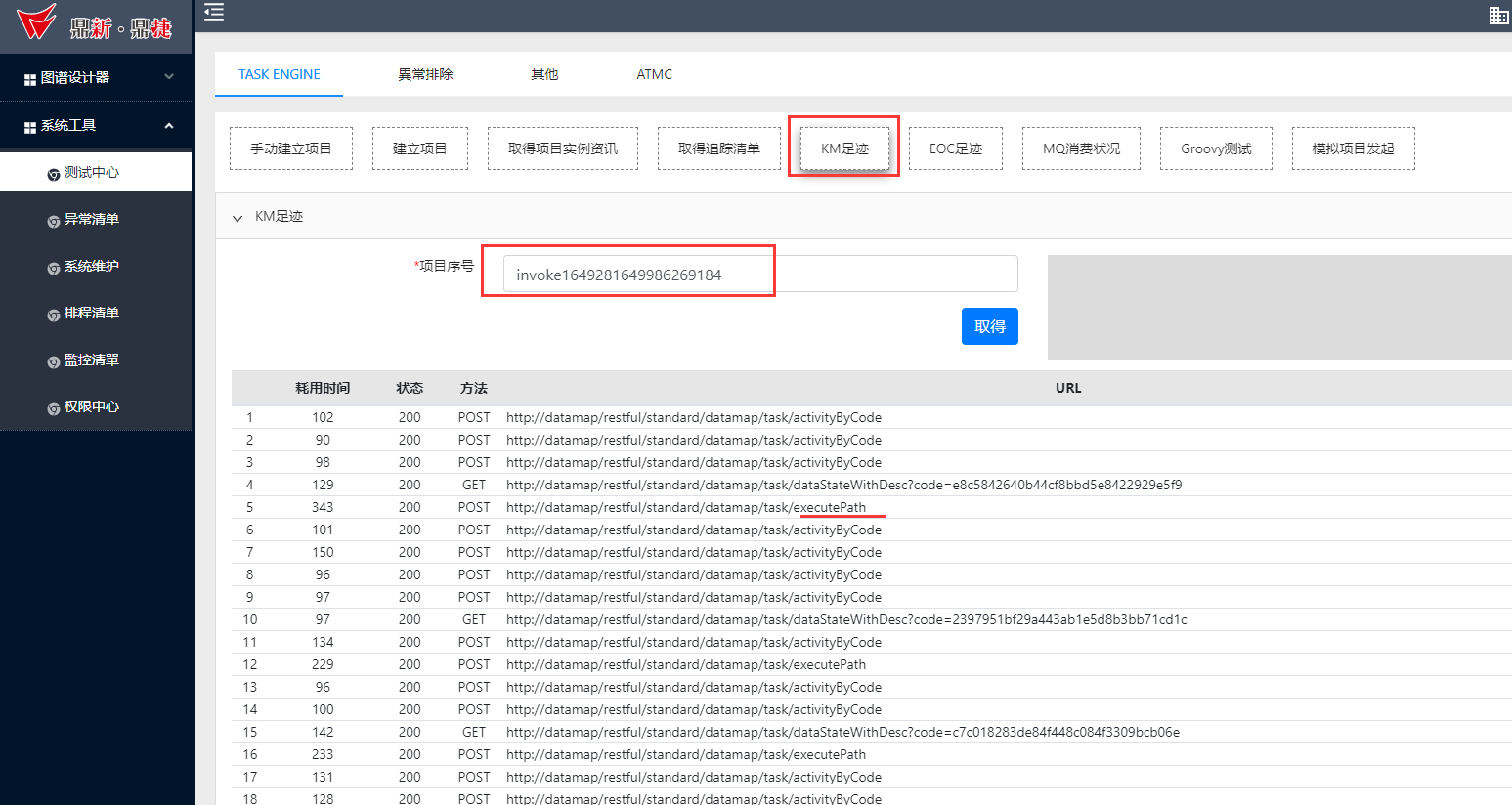Collapse the 系统工具 menu arrow
The image size is (1512, 805).
tap(169, 125)
